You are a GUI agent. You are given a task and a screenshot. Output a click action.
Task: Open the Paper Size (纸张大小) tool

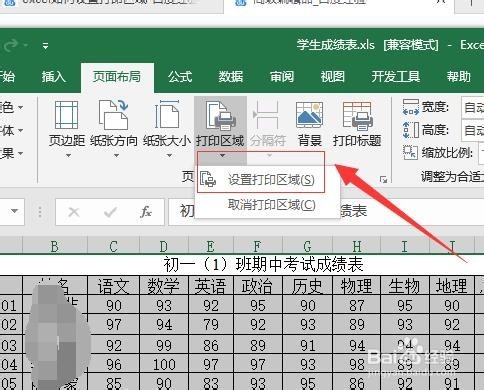click(x=167, y=128)
